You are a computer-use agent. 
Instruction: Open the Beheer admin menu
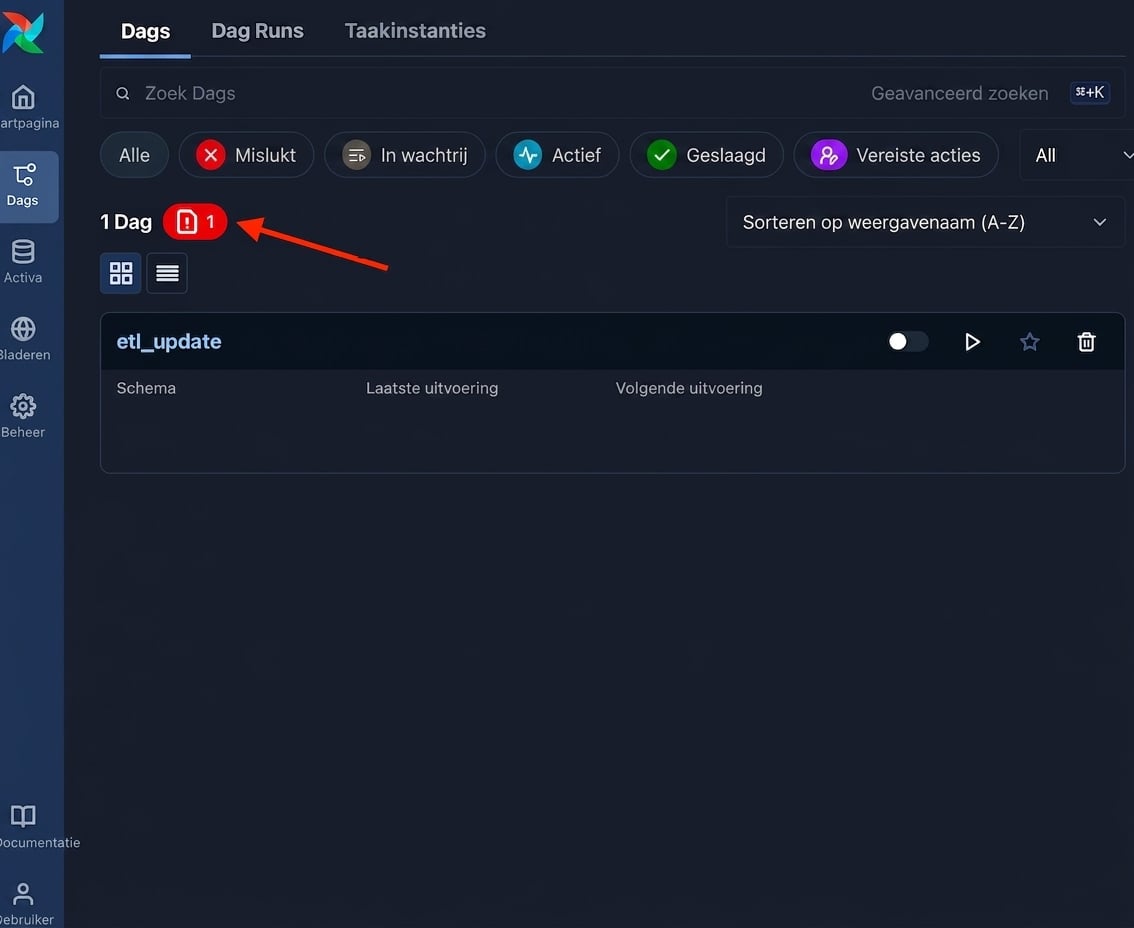pos(23,416)
